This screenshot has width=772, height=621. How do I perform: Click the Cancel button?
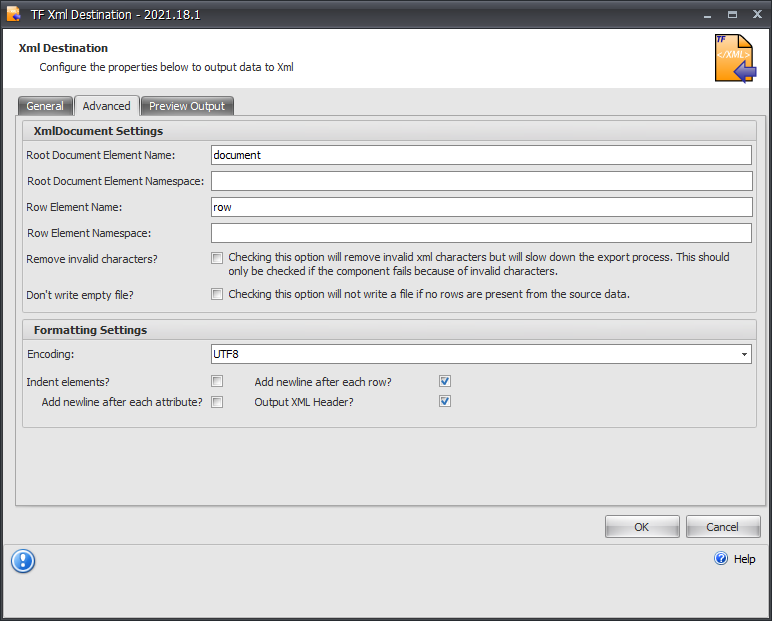point(723,527)
